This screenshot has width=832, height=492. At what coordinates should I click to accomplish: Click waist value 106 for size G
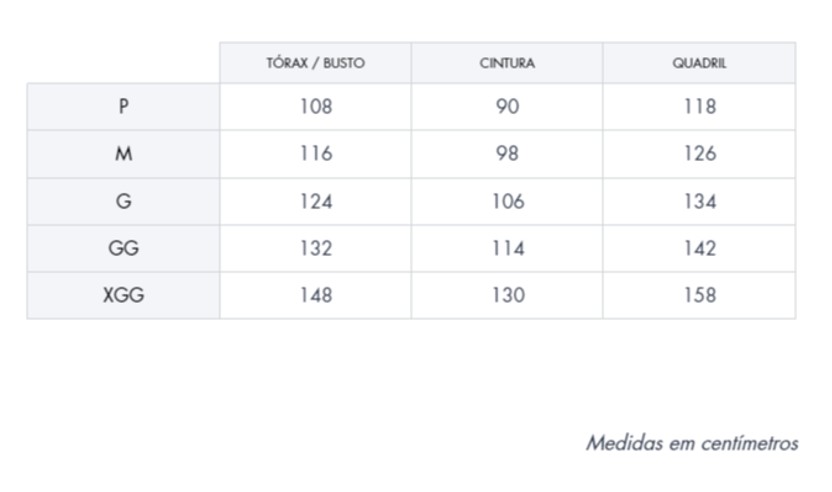coord(507,201)
